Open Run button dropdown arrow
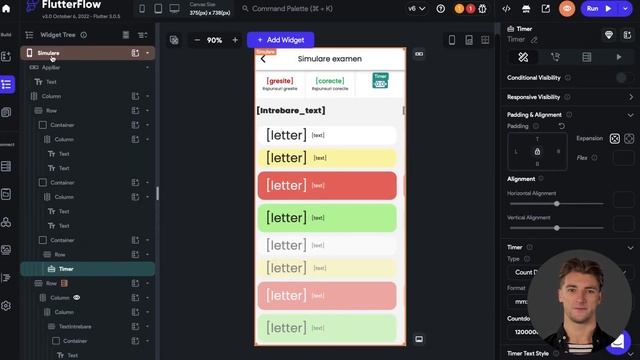 tap(625, 9)
